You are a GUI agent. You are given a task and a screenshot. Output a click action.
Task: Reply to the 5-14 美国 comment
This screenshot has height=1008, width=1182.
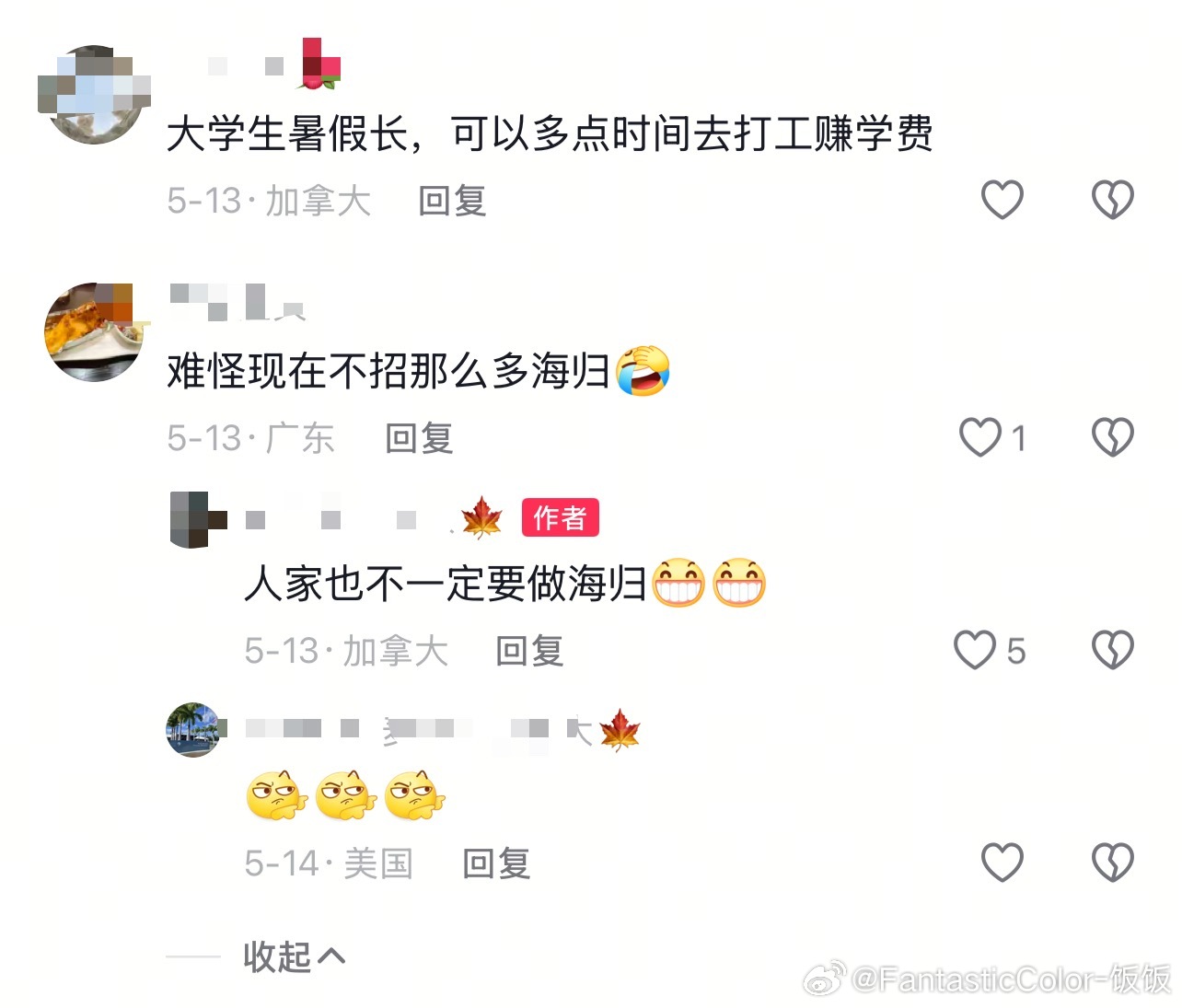pyautogui.click(x=496, y=863)
